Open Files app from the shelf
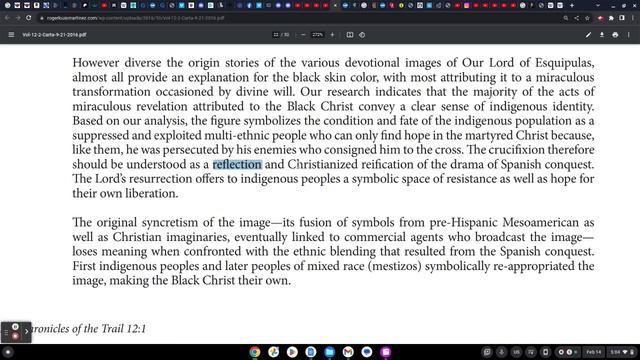 pyautogui.click(x=329, y=352)
